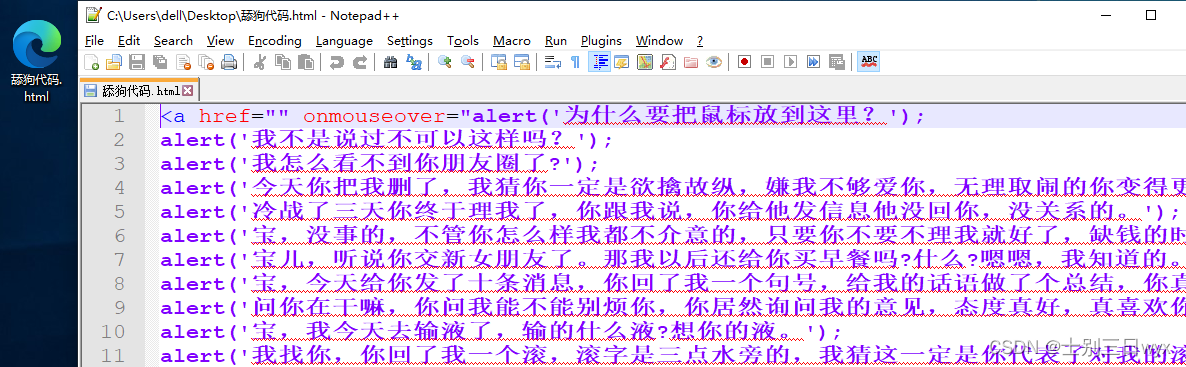The width and height of the screenshot is (1186, 367).
Task: Toggle the Word Wrap toolbar icon
Action: (x=553, y=62)
